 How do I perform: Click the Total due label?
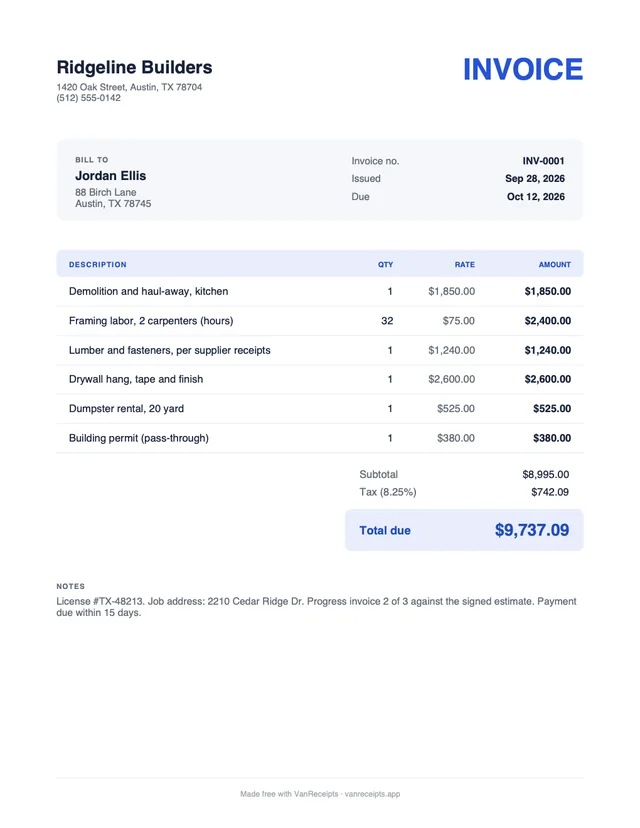(385, 530)
